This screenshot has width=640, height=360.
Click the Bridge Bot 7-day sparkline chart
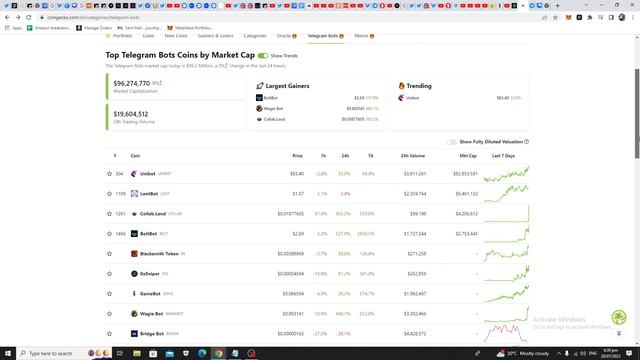pos(506,333)
